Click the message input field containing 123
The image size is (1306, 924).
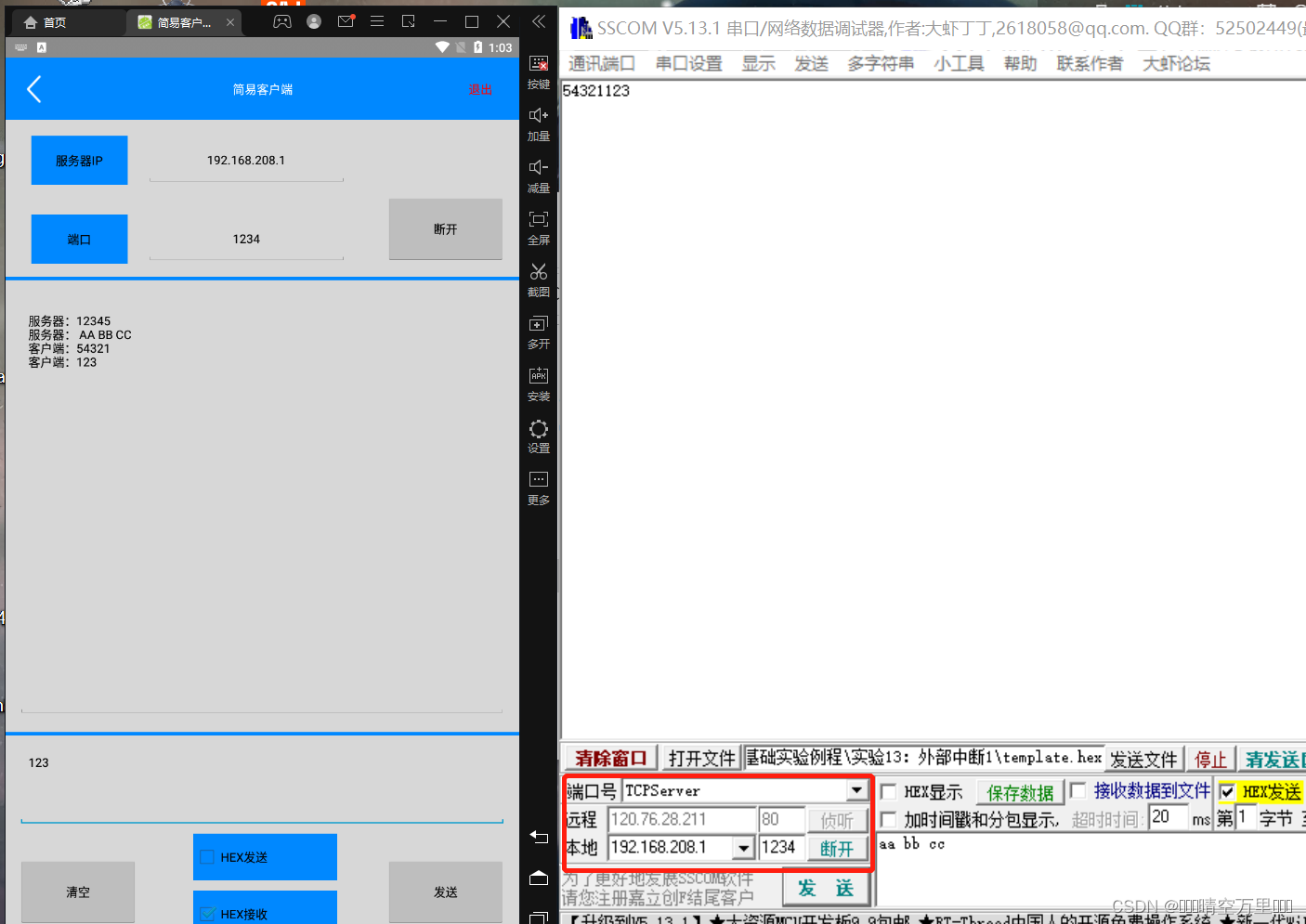click(262, 781)
